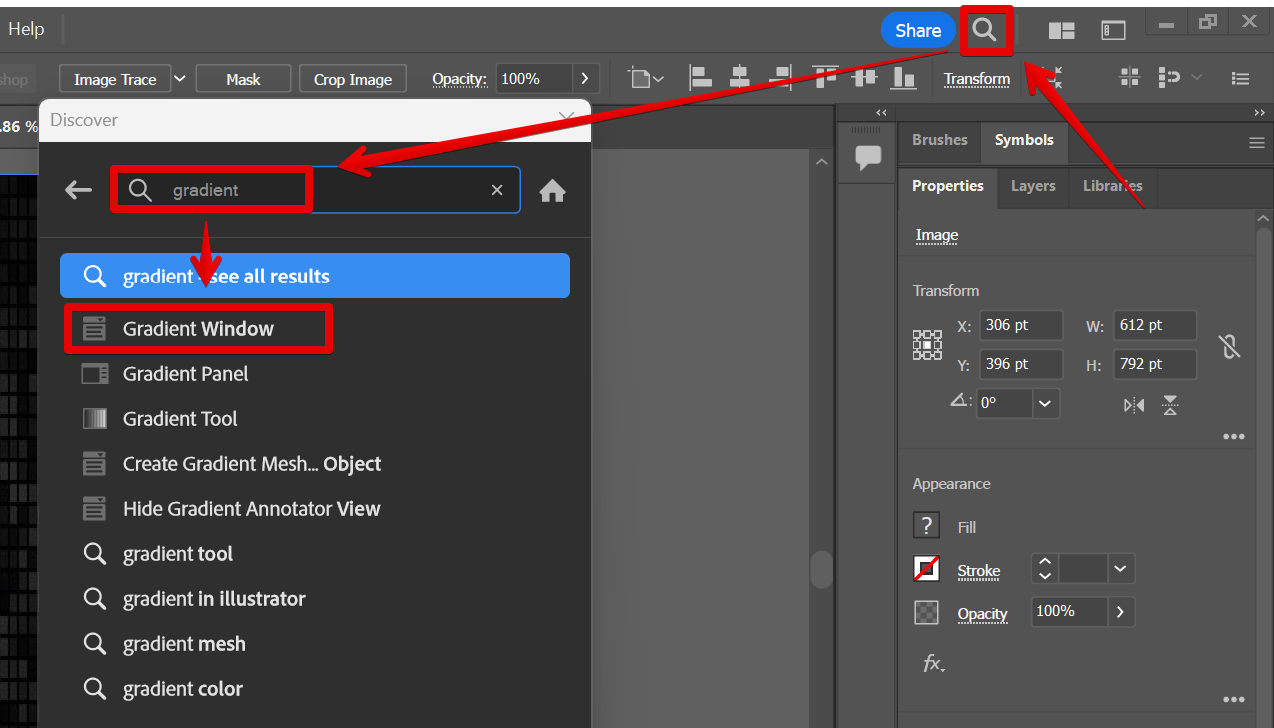Expand the Opacity arrow in Appearance
Viewport: 1274px width, 728px height.
(x=1120, y=612)
